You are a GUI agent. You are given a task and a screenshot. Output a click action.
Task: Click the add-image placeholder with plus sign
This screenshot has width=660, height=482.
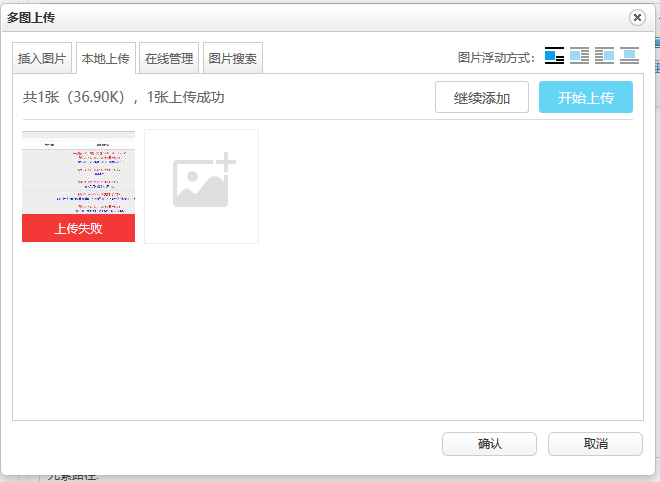[201, 186]
